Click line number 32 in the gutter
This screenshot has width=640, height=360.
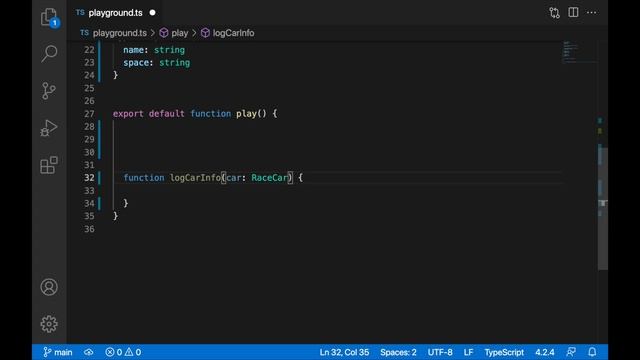[89, 178]
